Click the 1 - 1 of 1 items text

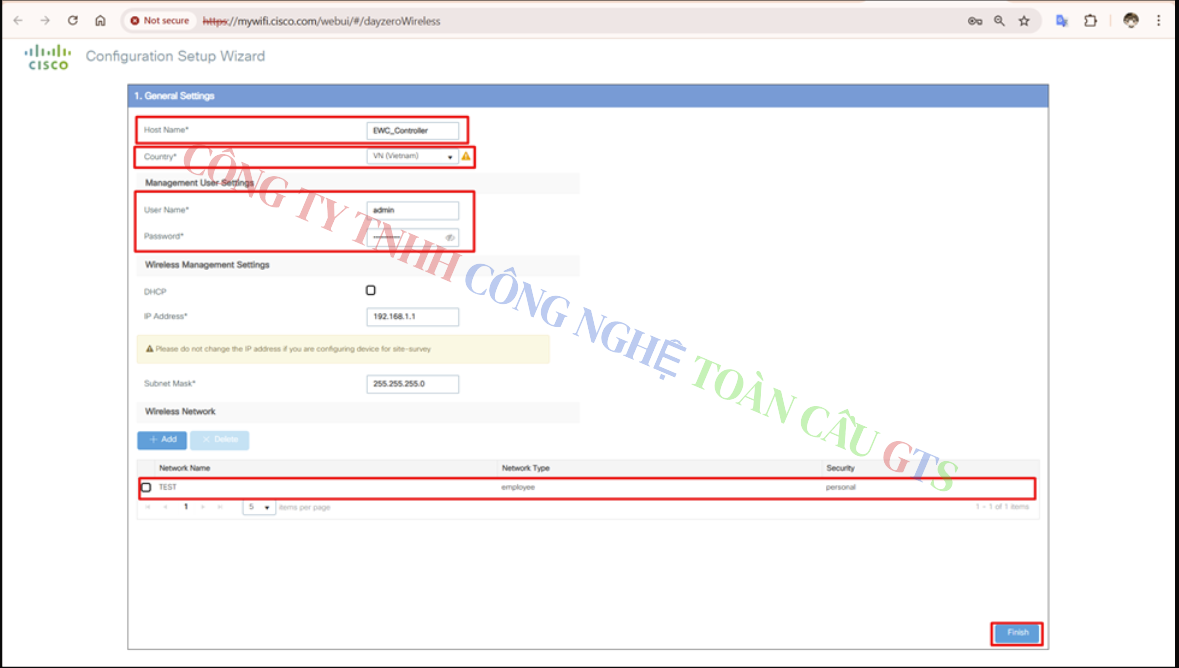1002,507
